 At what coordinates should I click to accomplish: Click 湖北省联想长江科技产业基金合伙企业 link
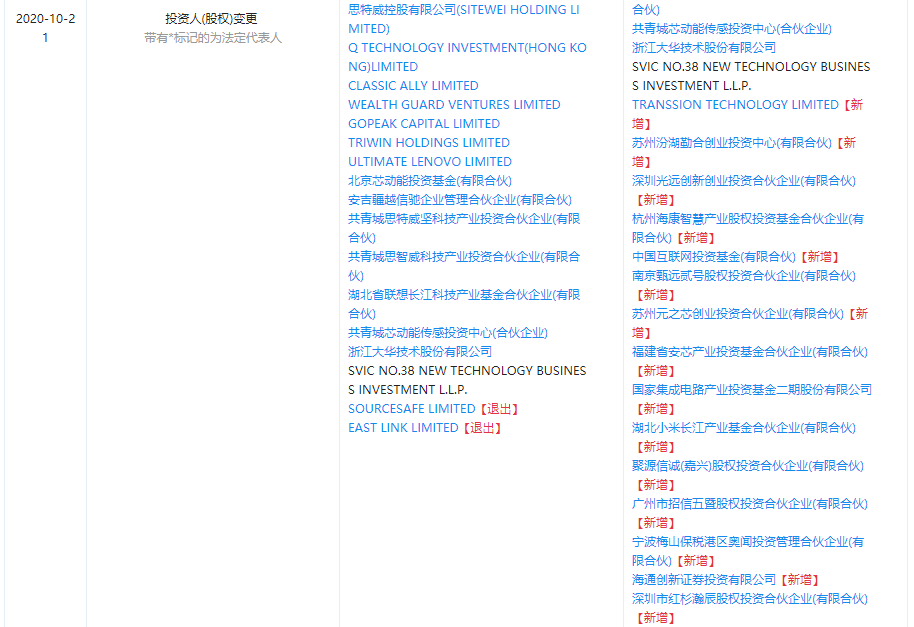[x=464, y=304]
